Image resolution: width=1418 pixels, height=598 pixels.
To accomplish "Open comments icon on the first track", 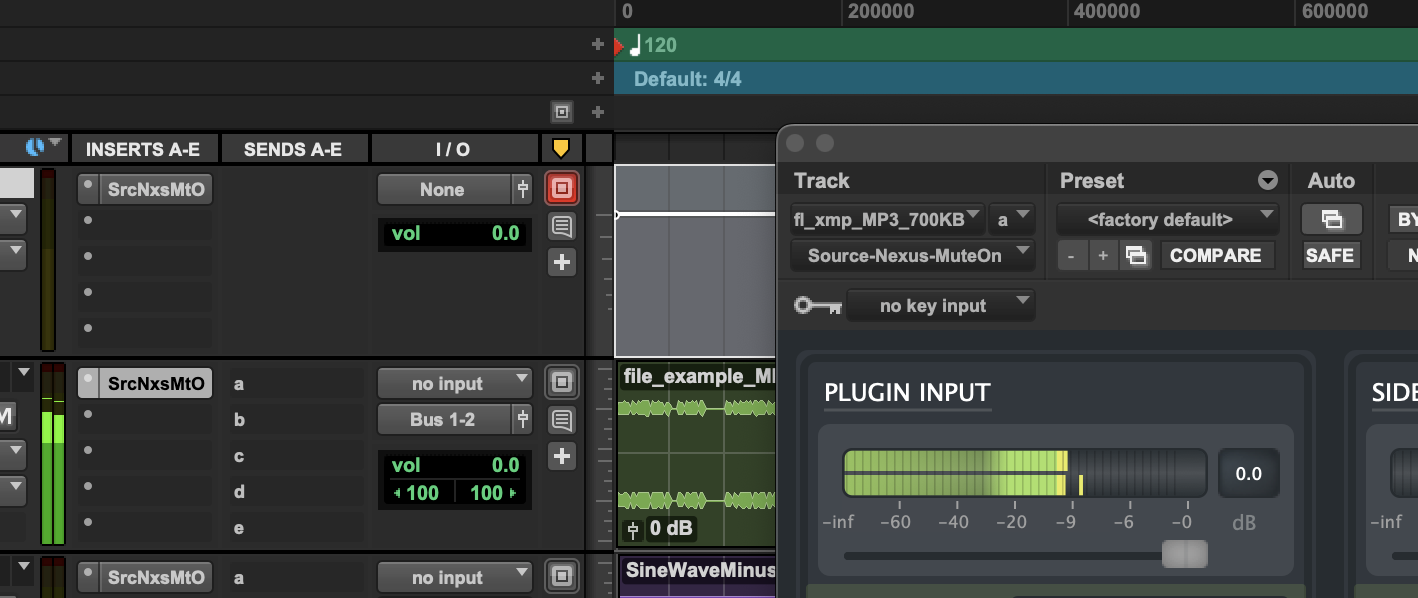I will [561, 227].
